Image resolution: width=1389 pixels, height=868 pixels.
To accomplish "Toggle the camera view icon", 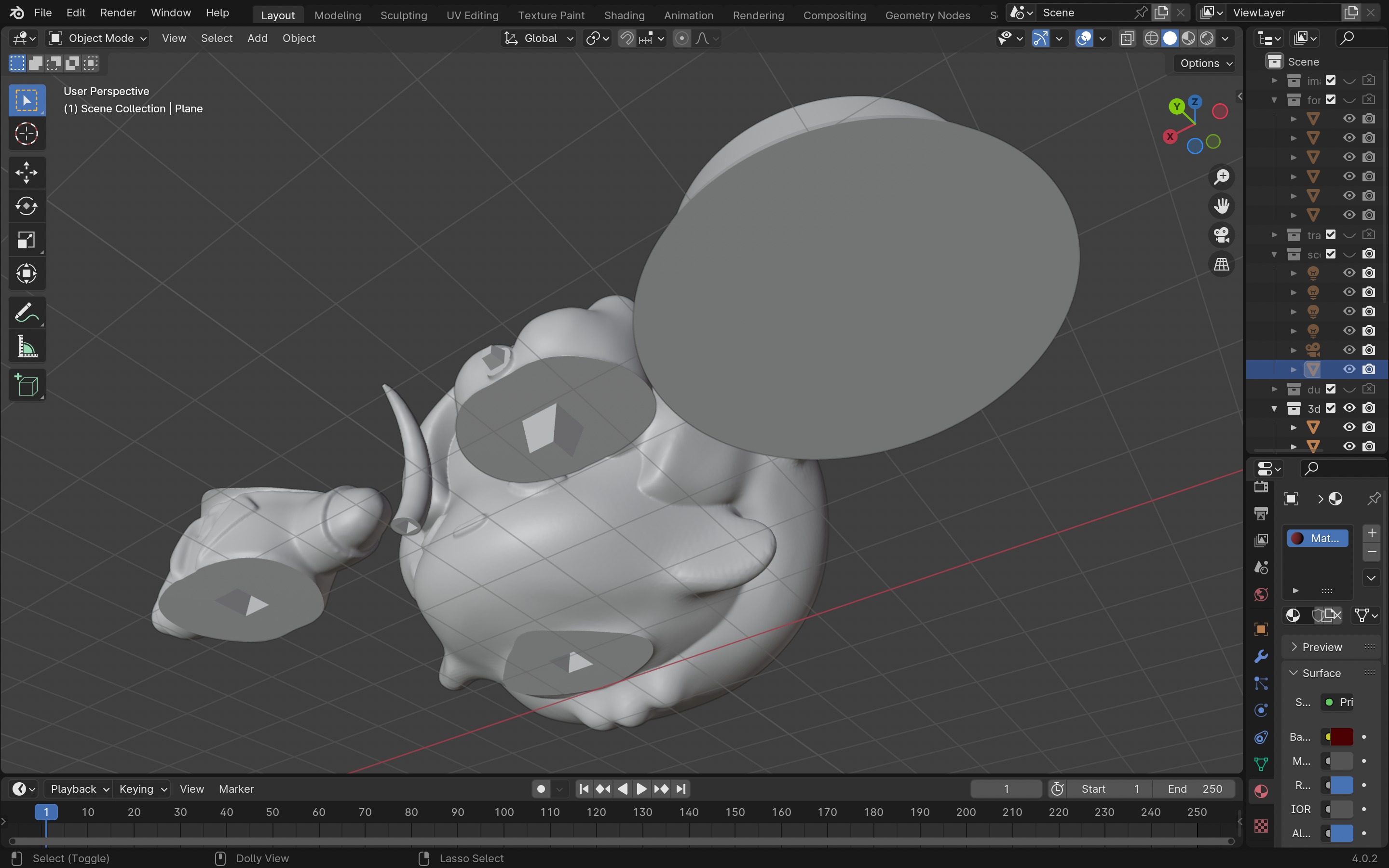I will click(x=1221, y=235).
